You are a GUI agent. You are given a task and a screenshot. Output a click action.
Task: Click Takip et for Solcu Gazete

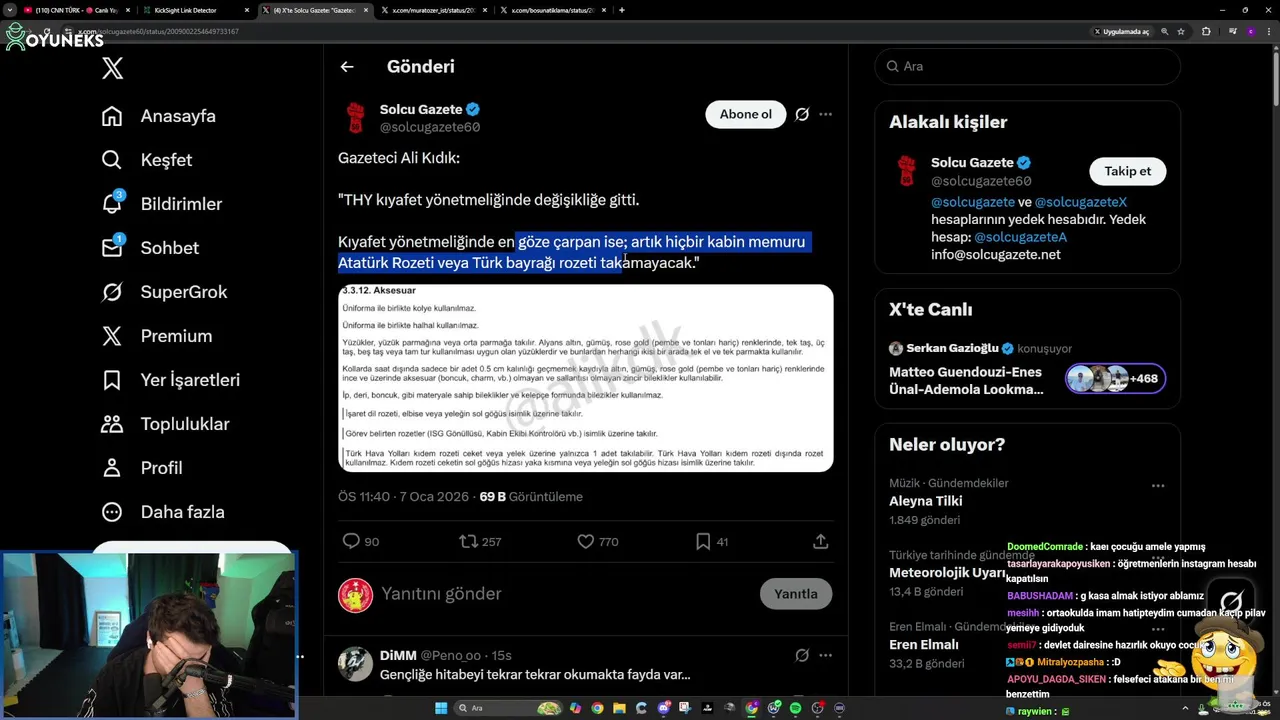[1127, 171]
